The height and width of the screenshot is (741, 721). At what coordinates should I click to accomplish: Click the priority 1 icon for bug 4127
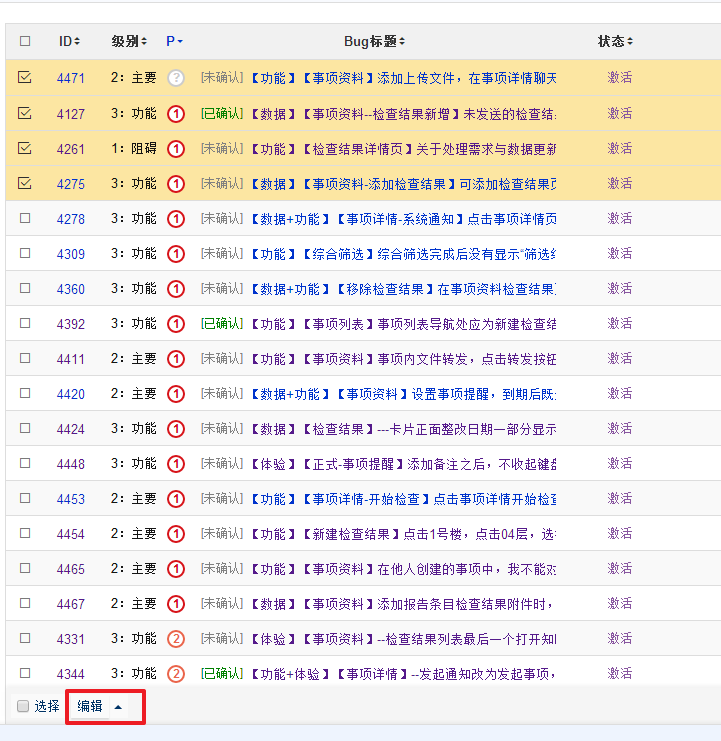(176, 114)
